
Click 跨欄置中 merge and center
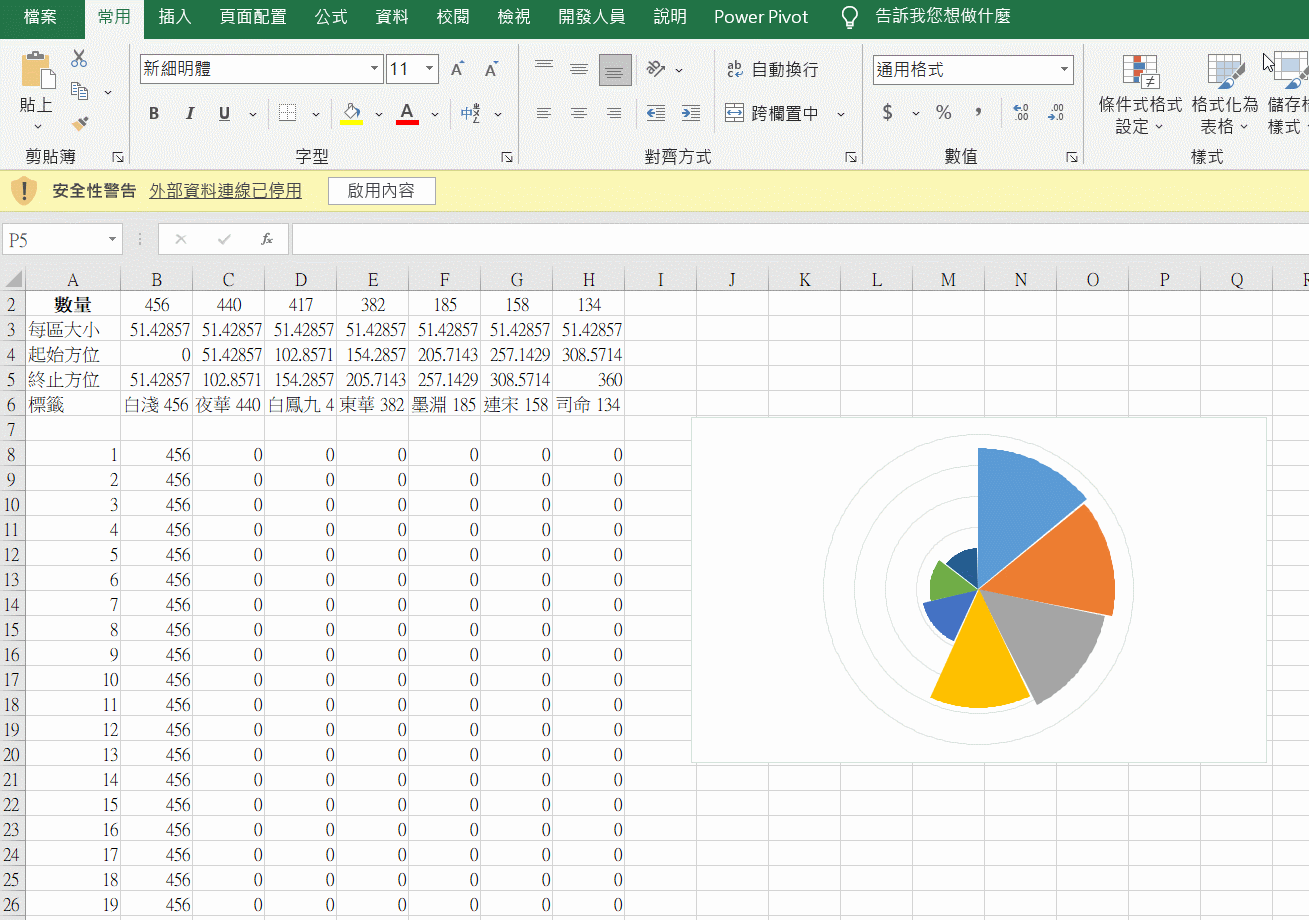click(x=772, y=114)
